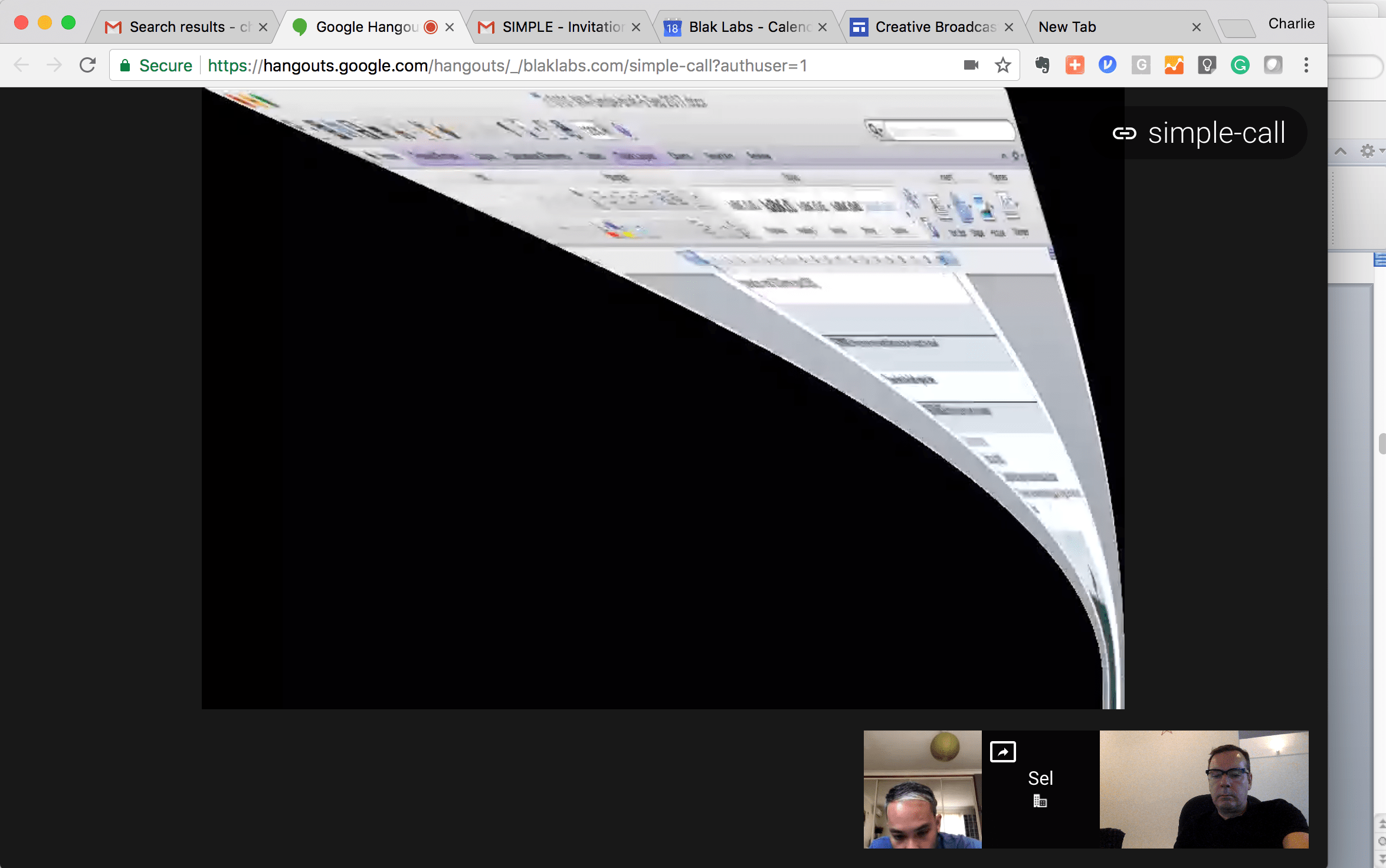Click the simple-call link chip
This screenshot has width=1386, height=868.
tap(1201, 133)
